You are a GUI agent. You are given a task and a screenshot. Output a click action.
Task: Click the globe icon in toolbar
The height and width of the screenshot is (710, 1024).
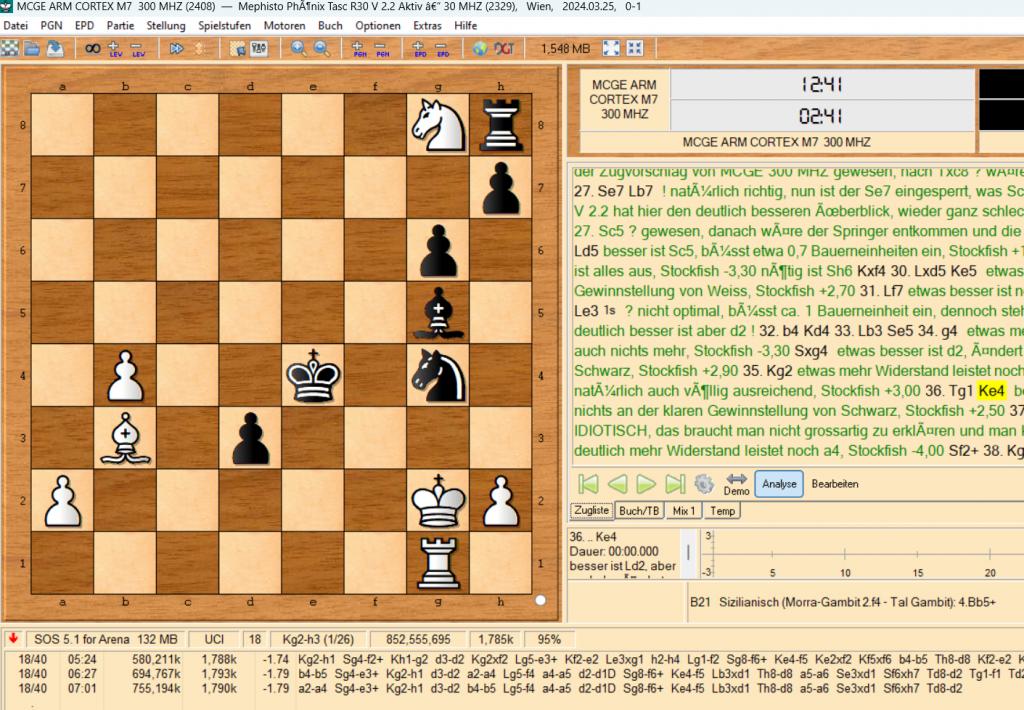pyautogui.click(x=480, y=48)
